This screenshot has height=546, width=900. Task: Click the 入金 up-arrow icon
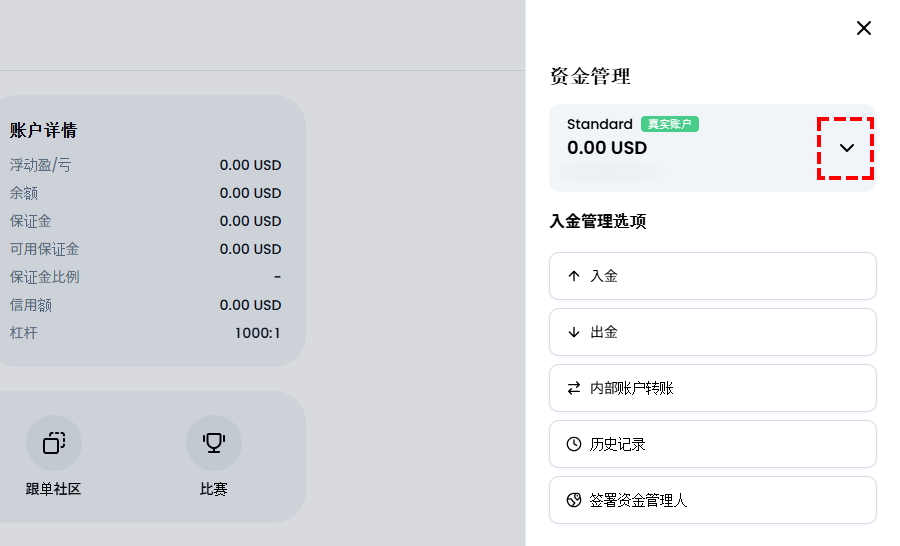tap(573, 276)
